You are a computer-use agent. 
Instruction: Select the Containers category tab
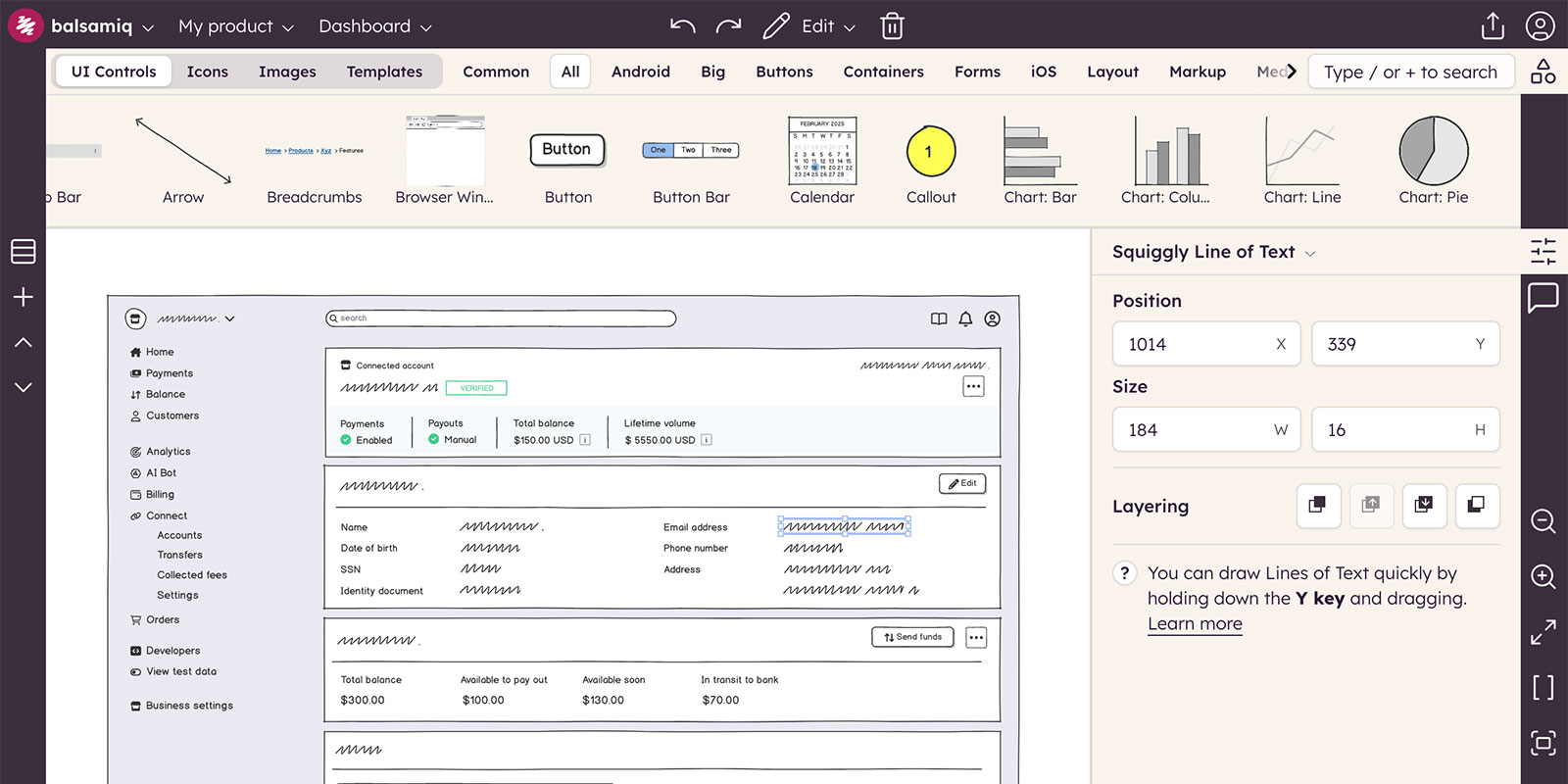point(883,72)
